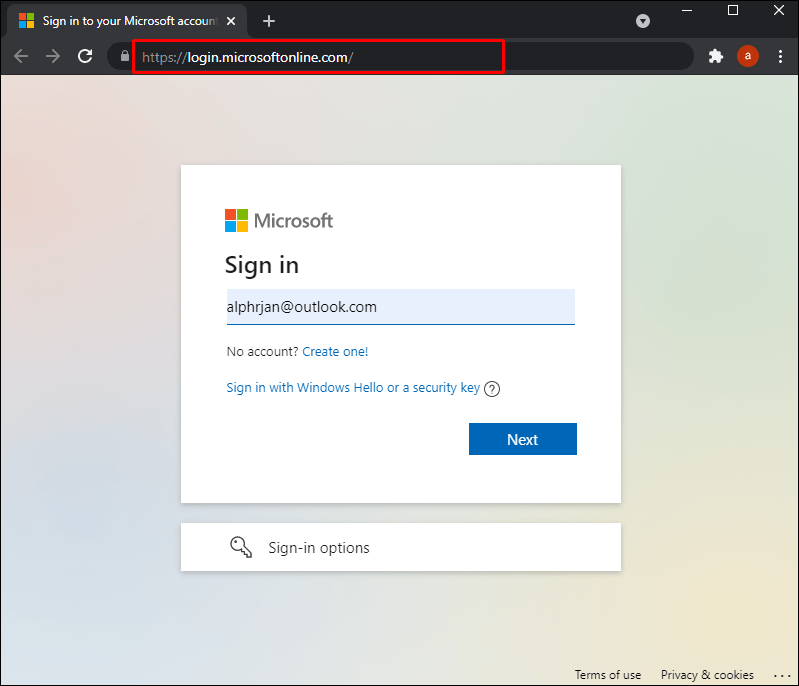Open Sign-in options
The image size is (799, 686).
[401, 547]
